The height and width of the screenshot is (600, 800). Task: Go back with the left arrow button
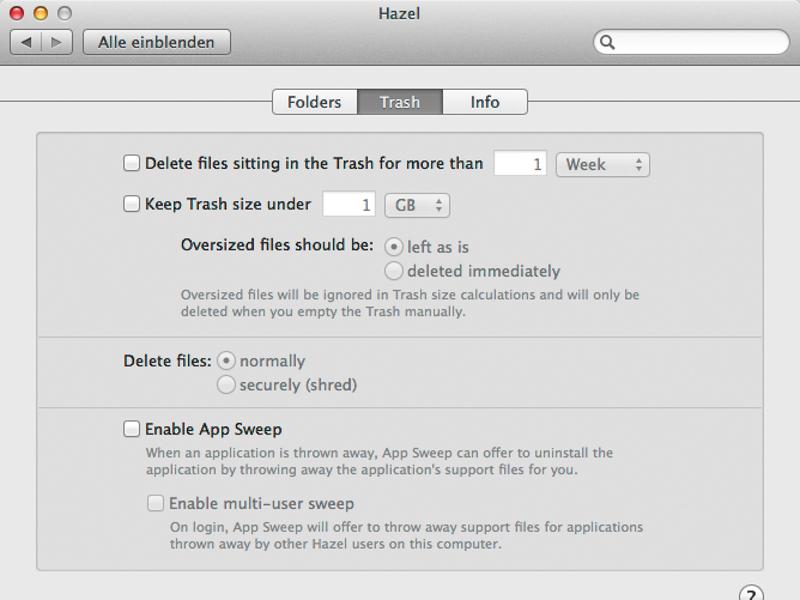coord(26,42)
